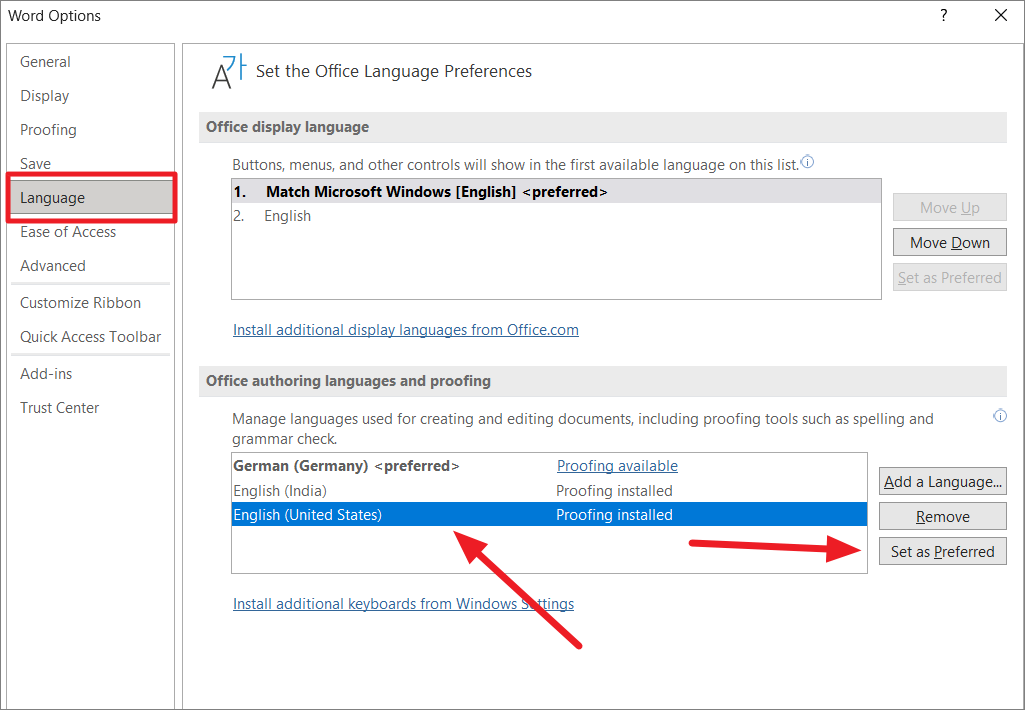Click the Add a Language button
1025x710 pixels.
click(x=942, y=481)
